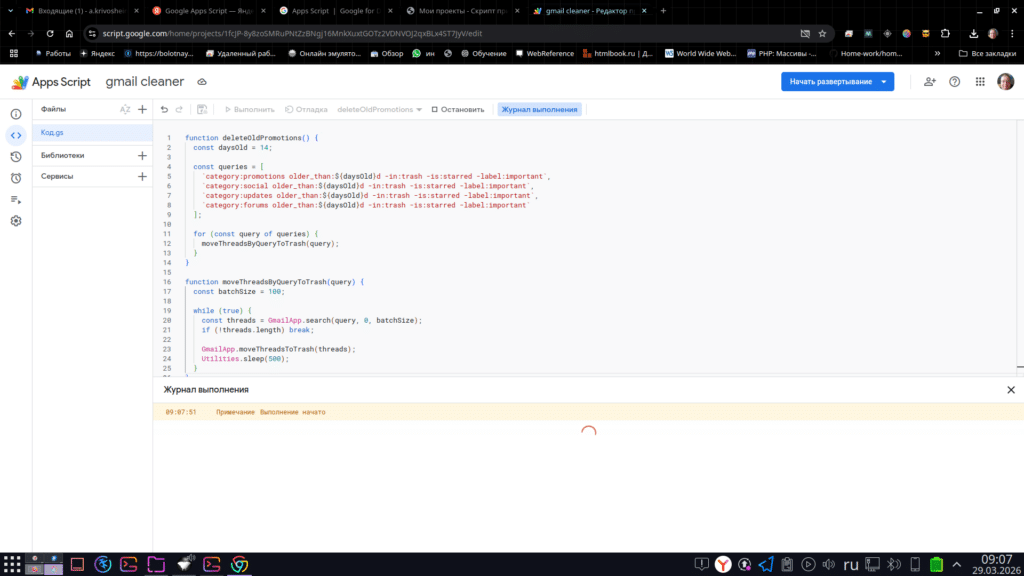Screen dimensions: 1024x576
Task: Sort files with the AZ icon
Action: coord(125,110)
